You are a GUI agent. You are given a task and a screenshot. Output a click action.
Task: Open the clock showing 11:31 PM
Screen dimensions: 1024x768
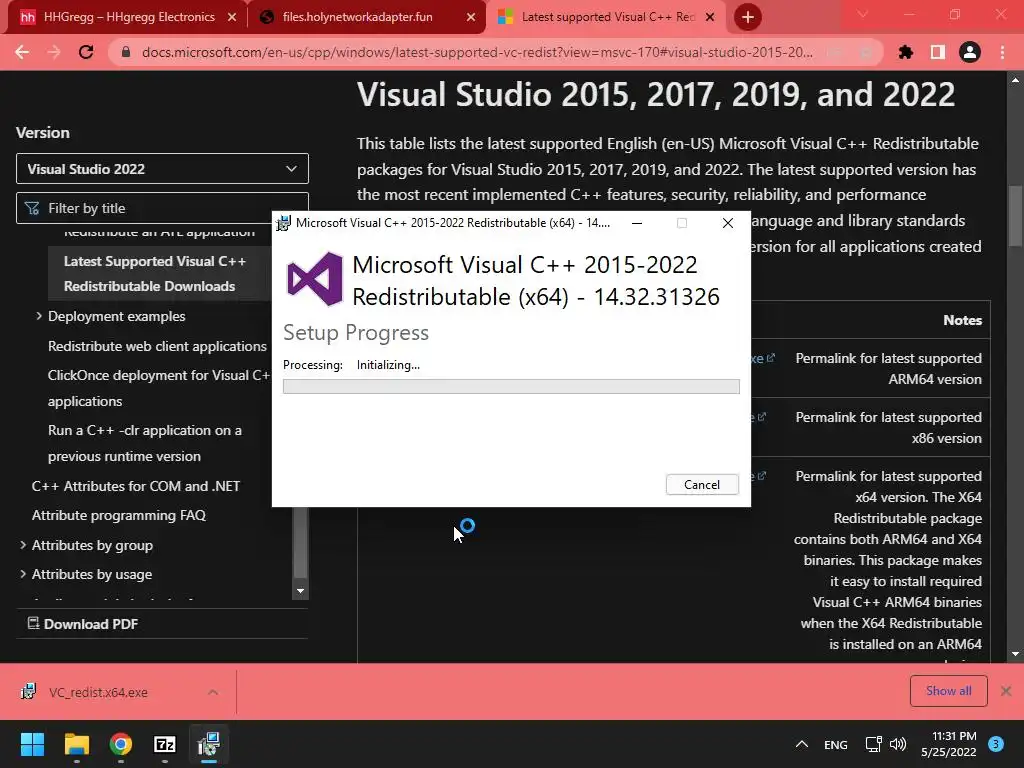pyautogui.click(x=949, y=744)
